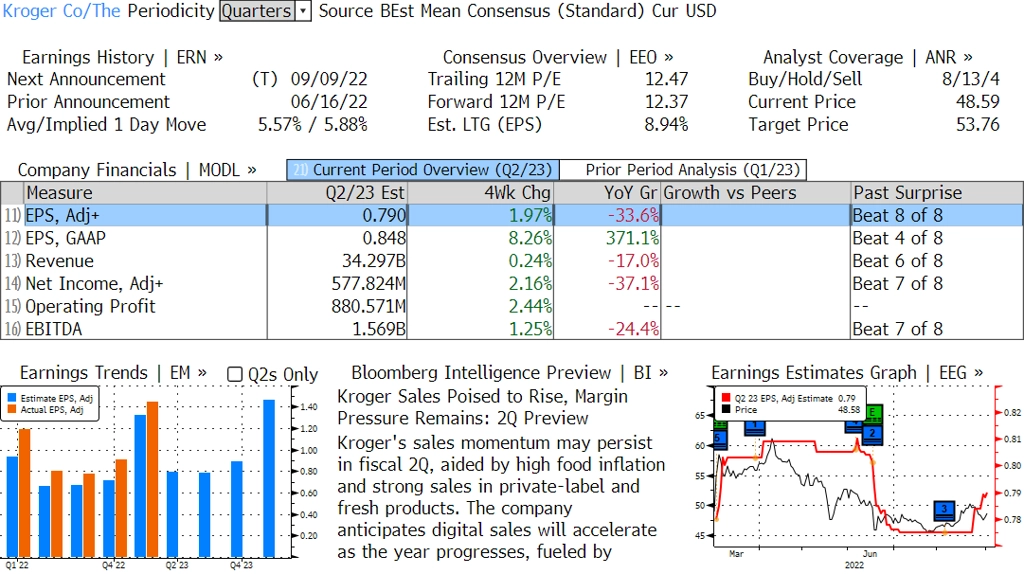
Task: Select the Net Income, Adj+ row
Action: (x=512, y=284)
